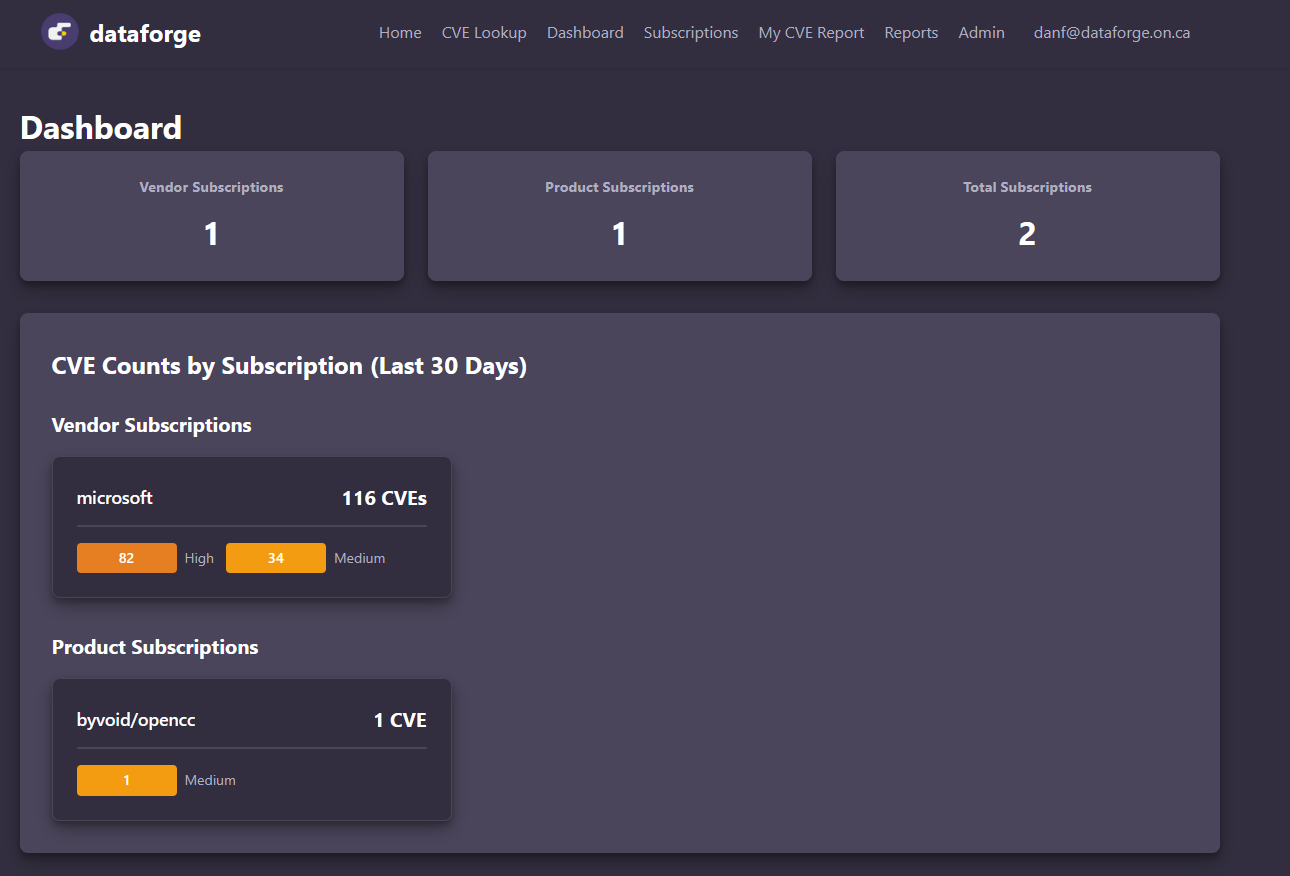This screenshot has height=876, width=1290.
Task: Open the Home navigation link
Action: click(x=400, y=32)
